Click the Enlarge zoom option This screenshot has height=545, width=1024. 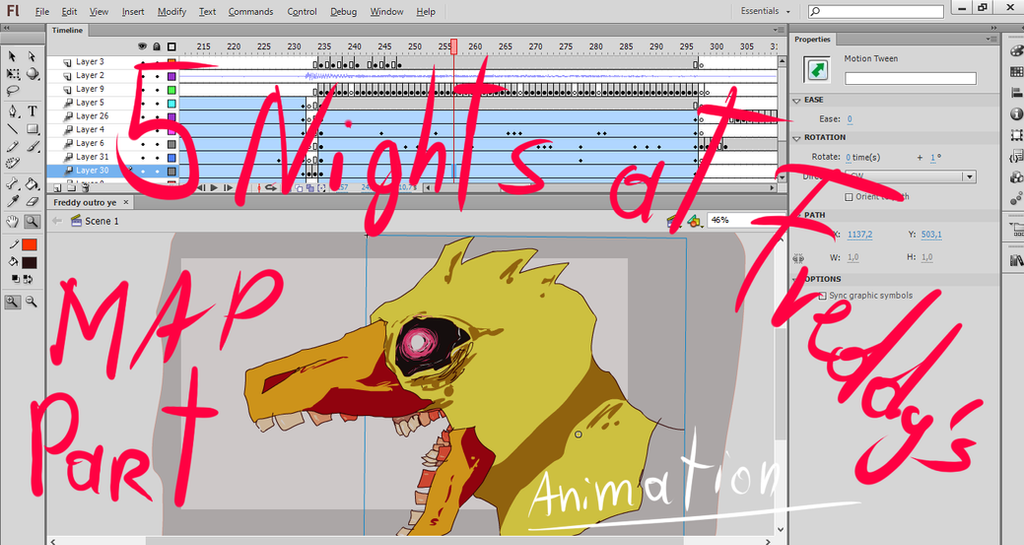12,302
